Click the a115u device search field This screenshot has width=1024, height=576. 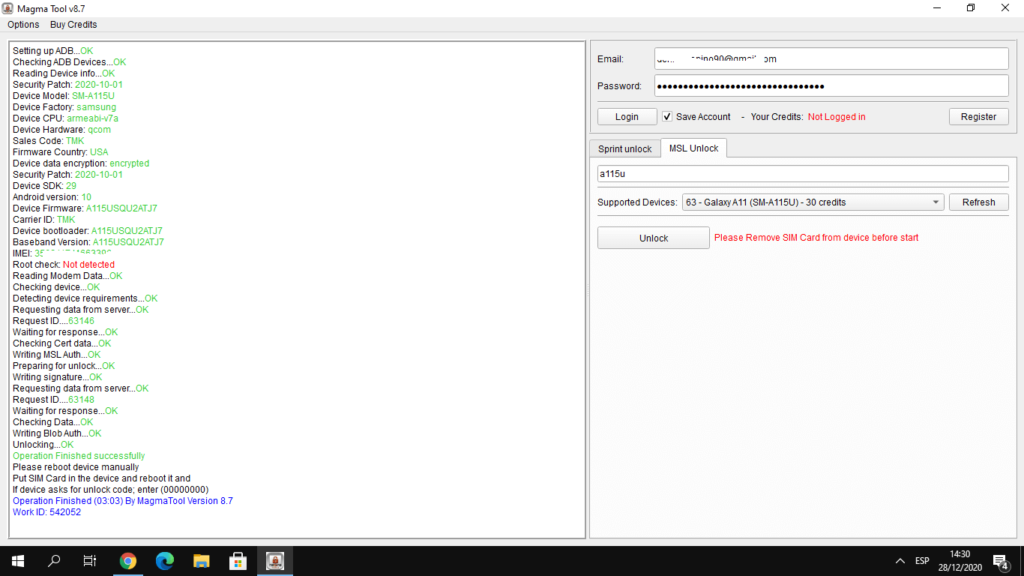coord(802,174)
